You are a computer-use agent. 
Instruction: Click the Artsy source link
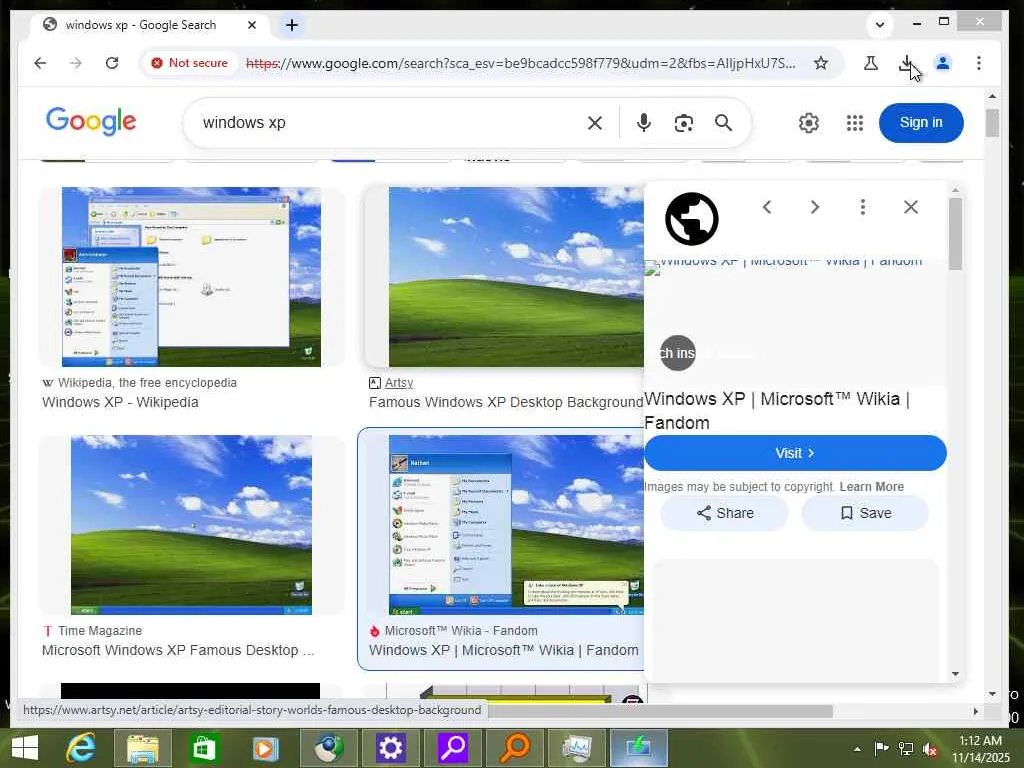(x=398, y=383)
